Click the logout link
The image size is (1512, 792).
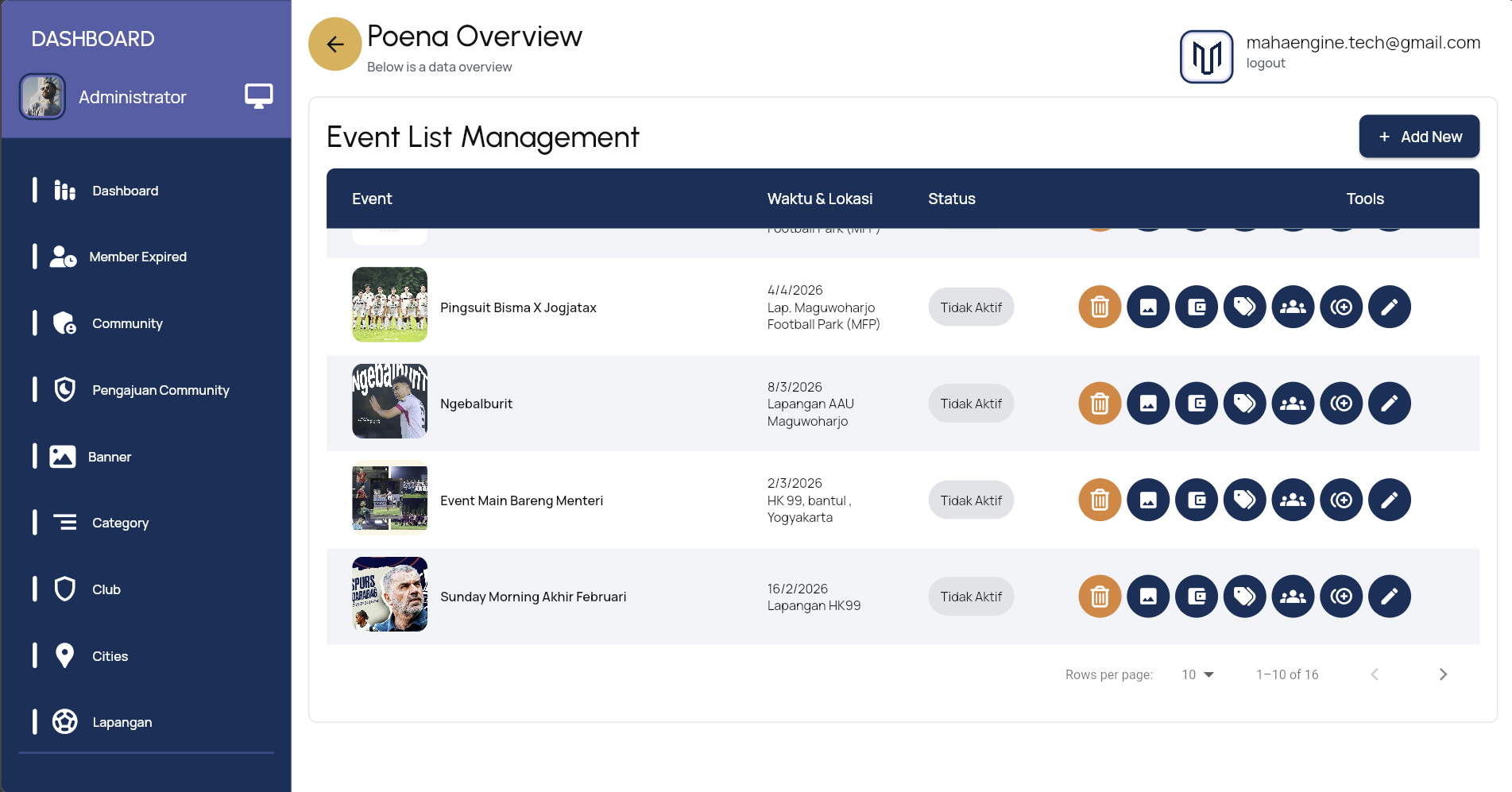click(1265, 64)
